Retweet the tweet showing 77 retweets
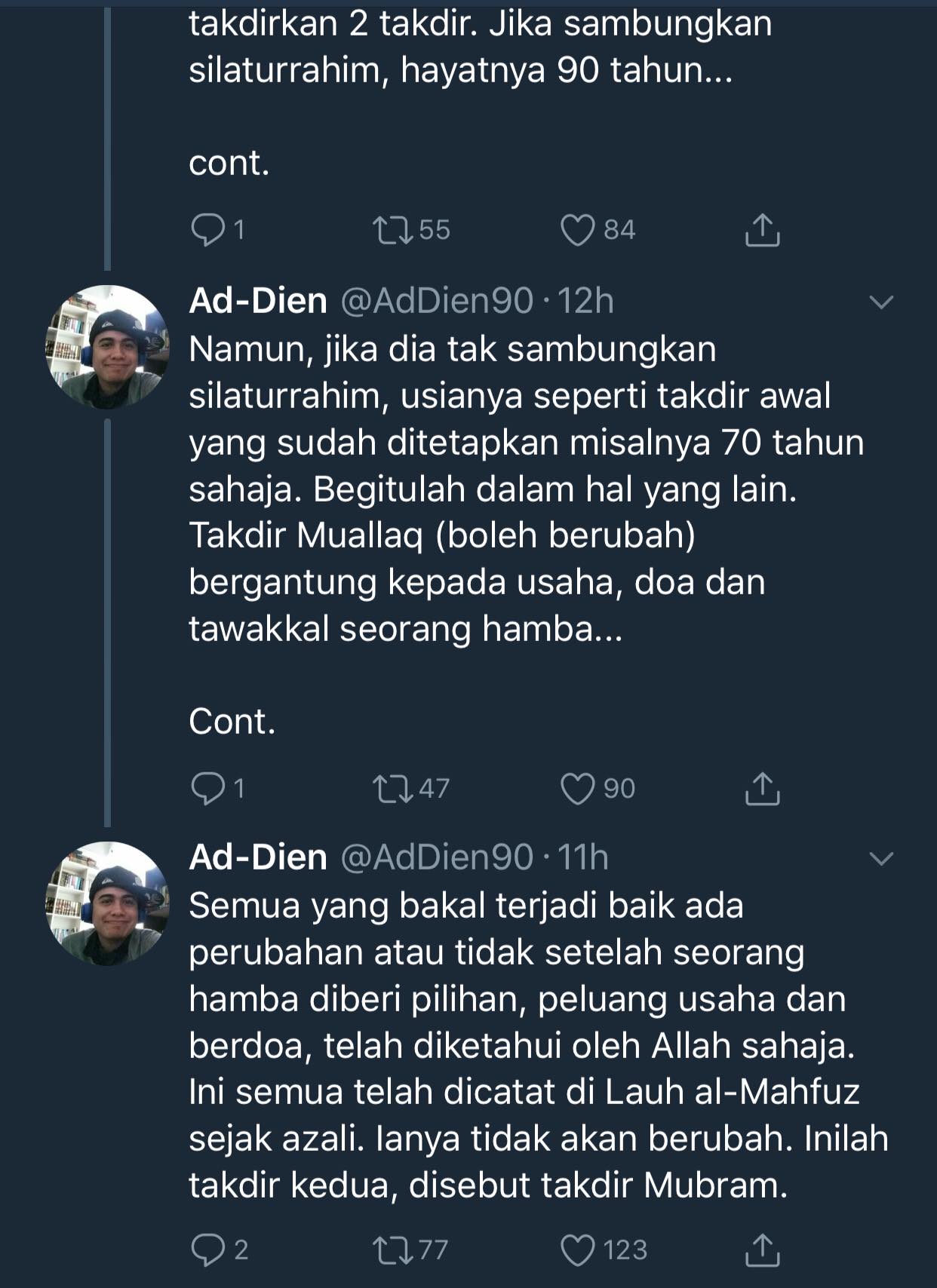The height and width of the screenshot is (1288, 937). [x=393, y=1250]
